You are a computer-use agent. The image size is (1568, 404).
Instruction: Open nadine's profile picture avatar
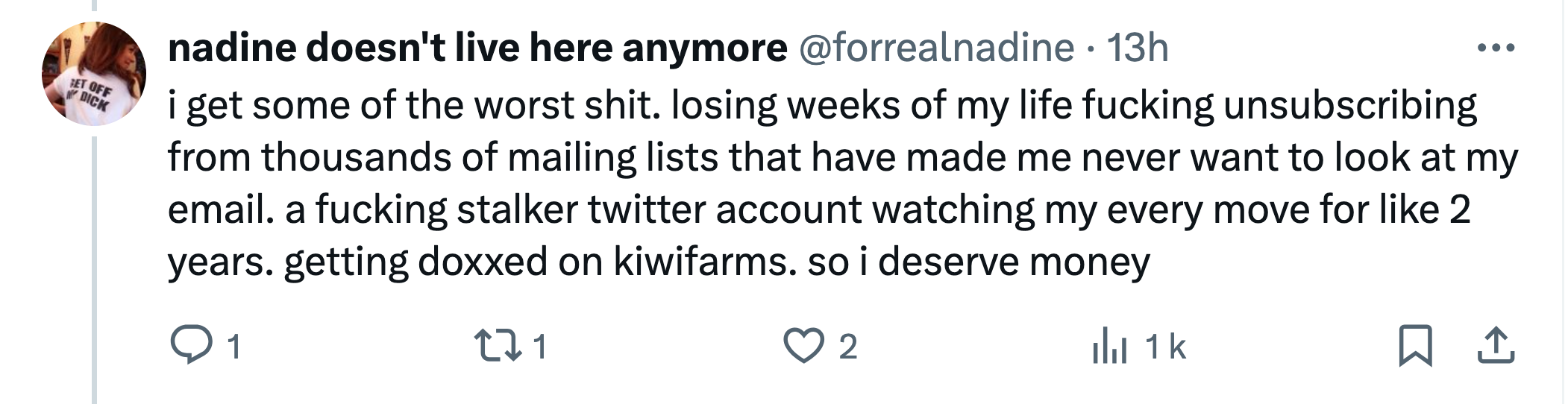pos(94,74)
